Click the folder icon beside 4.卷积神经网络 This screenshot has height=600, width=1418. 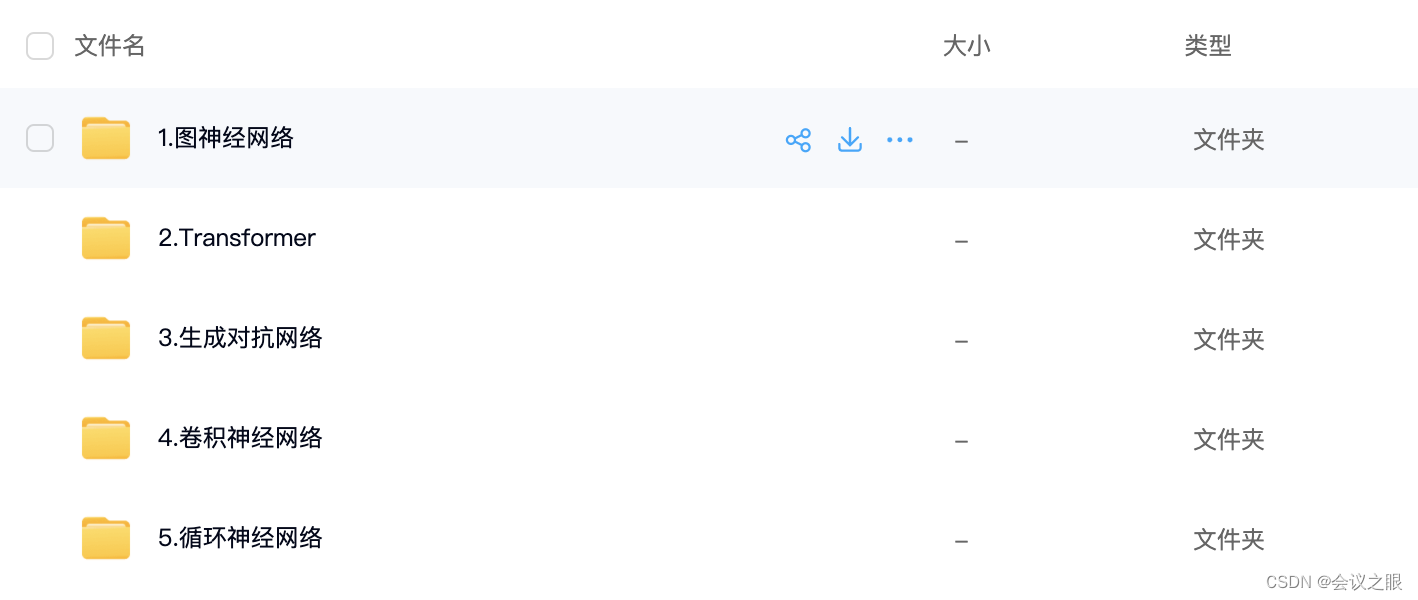point(105,438)
